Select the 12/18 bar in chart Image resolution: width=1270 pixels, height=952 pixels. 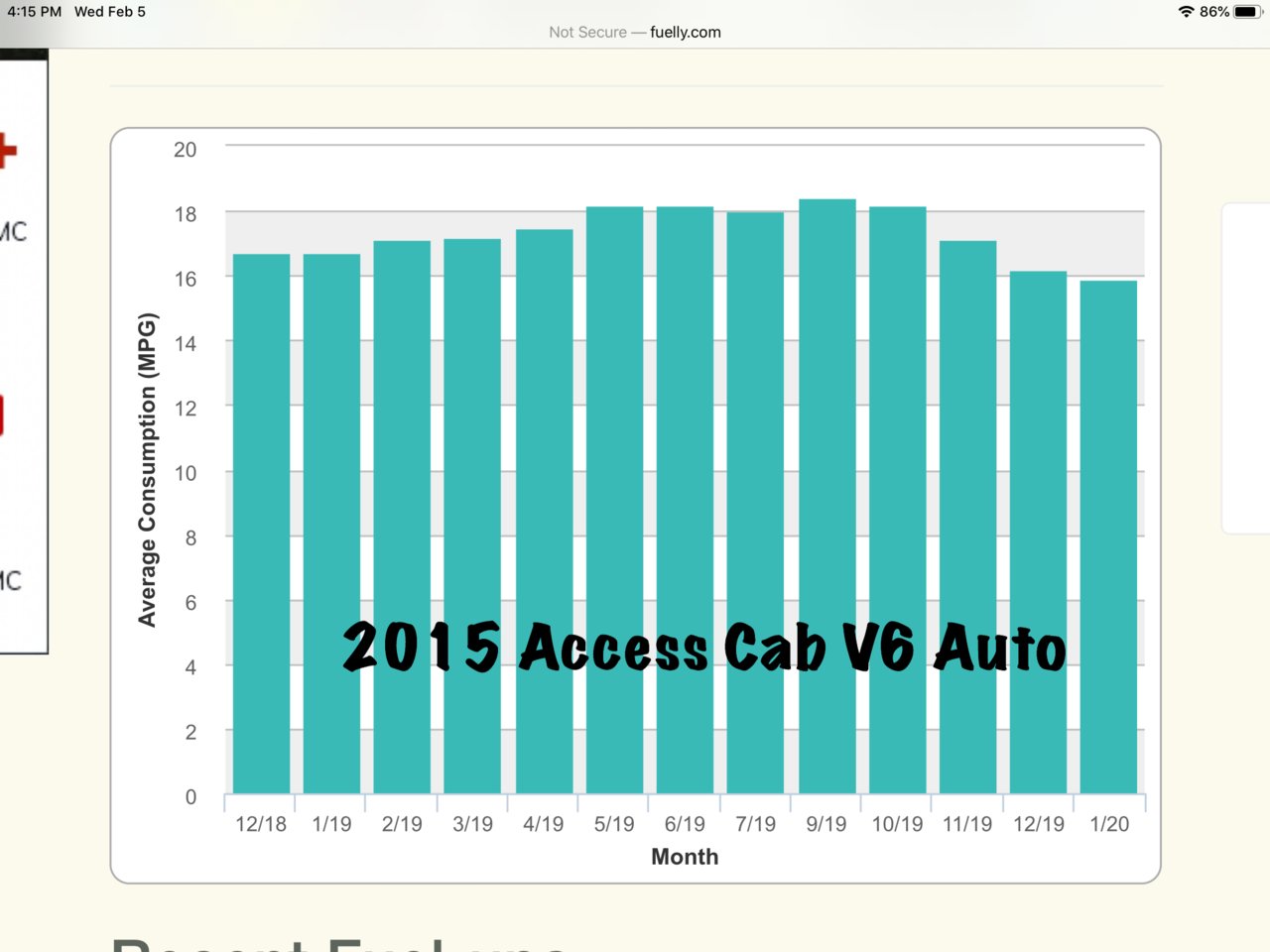(x=261, y=524)
